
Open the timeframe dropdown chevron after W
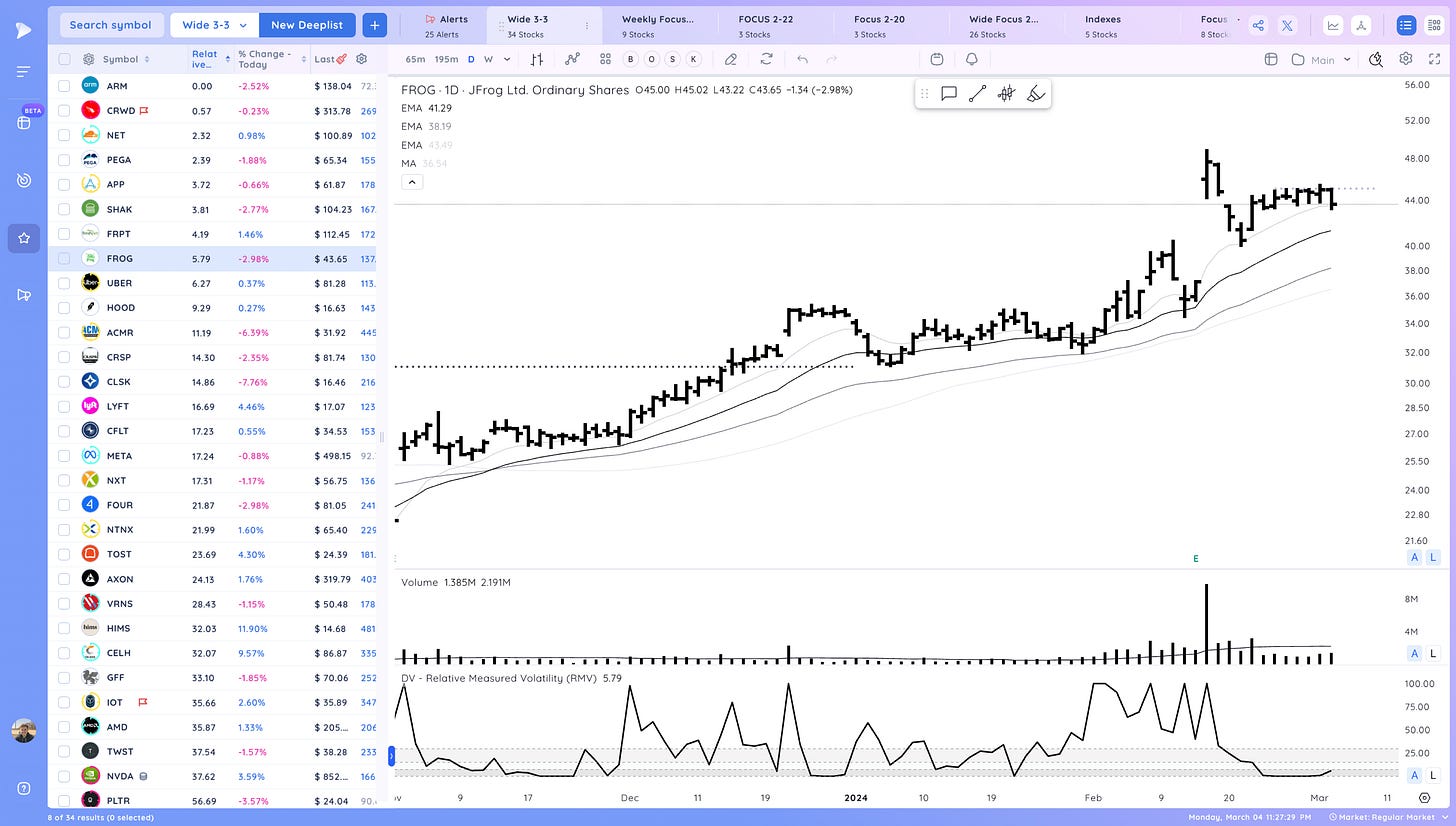pos(507,59)
